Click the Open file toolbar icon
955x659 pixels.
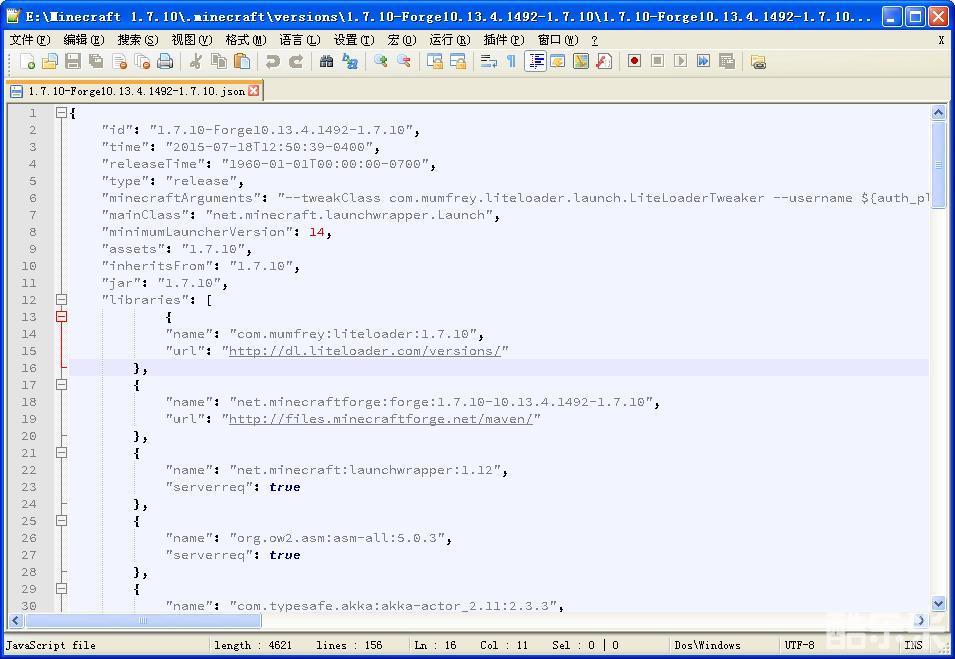[50, 62]
